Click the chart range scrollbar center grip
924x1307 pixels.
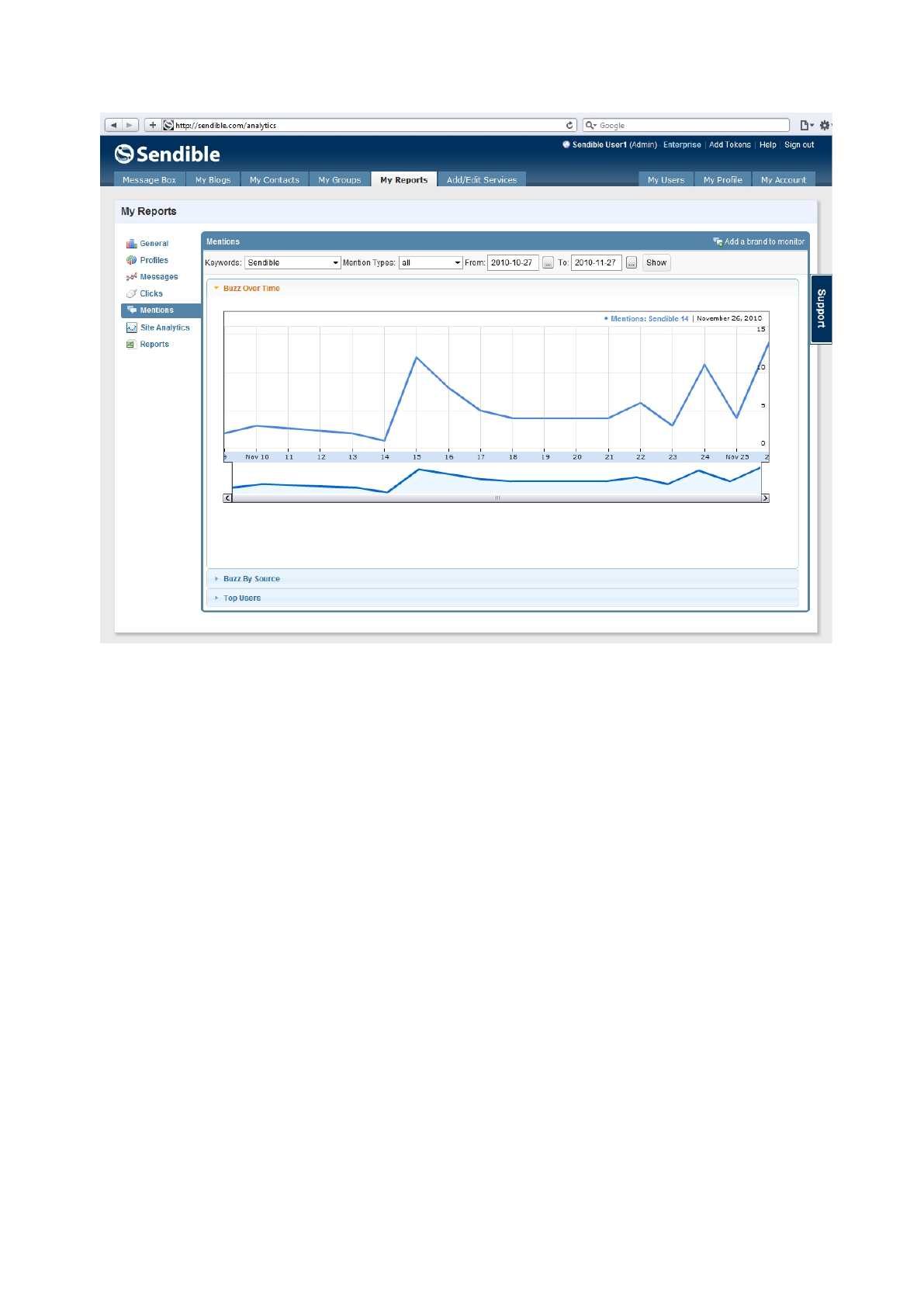click(497, 498)
